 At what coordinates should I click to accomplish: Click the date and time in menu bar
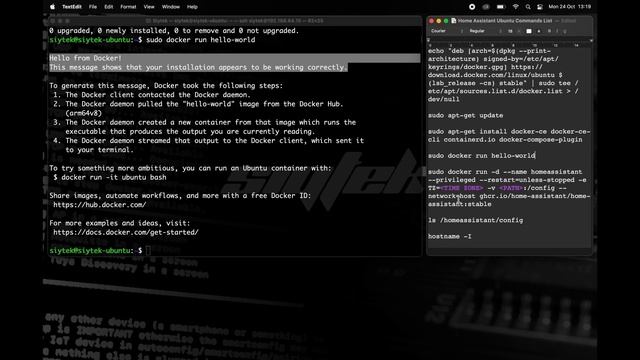pos(569,7)
